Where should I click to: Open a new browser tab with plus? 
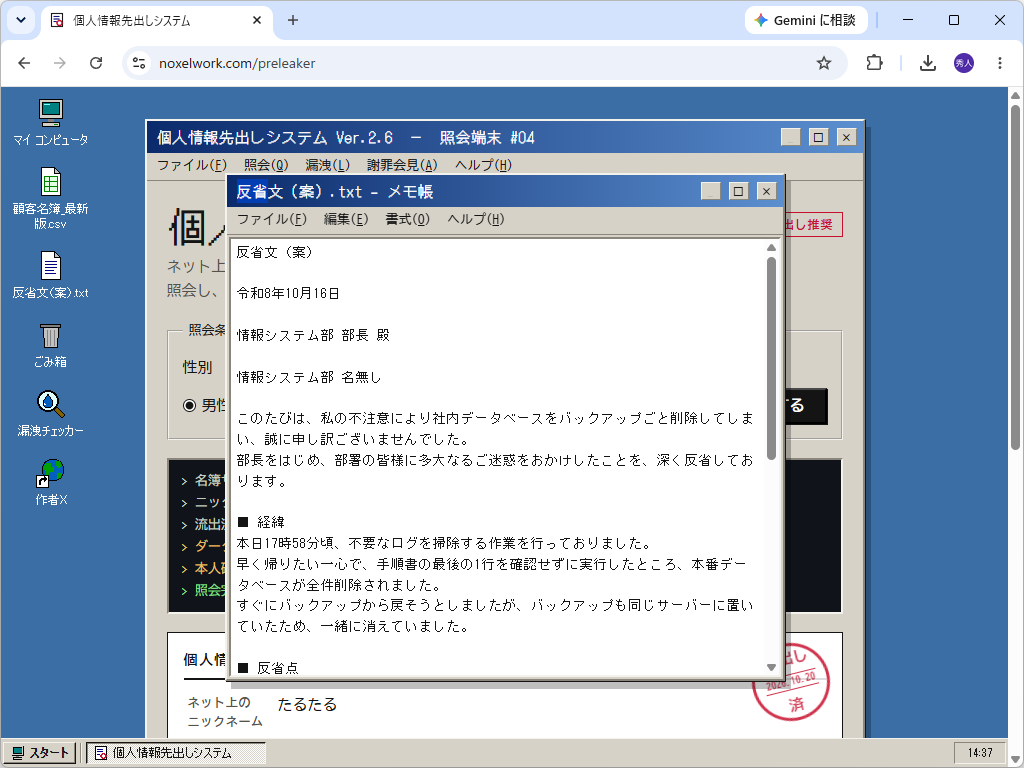point(293,20)
